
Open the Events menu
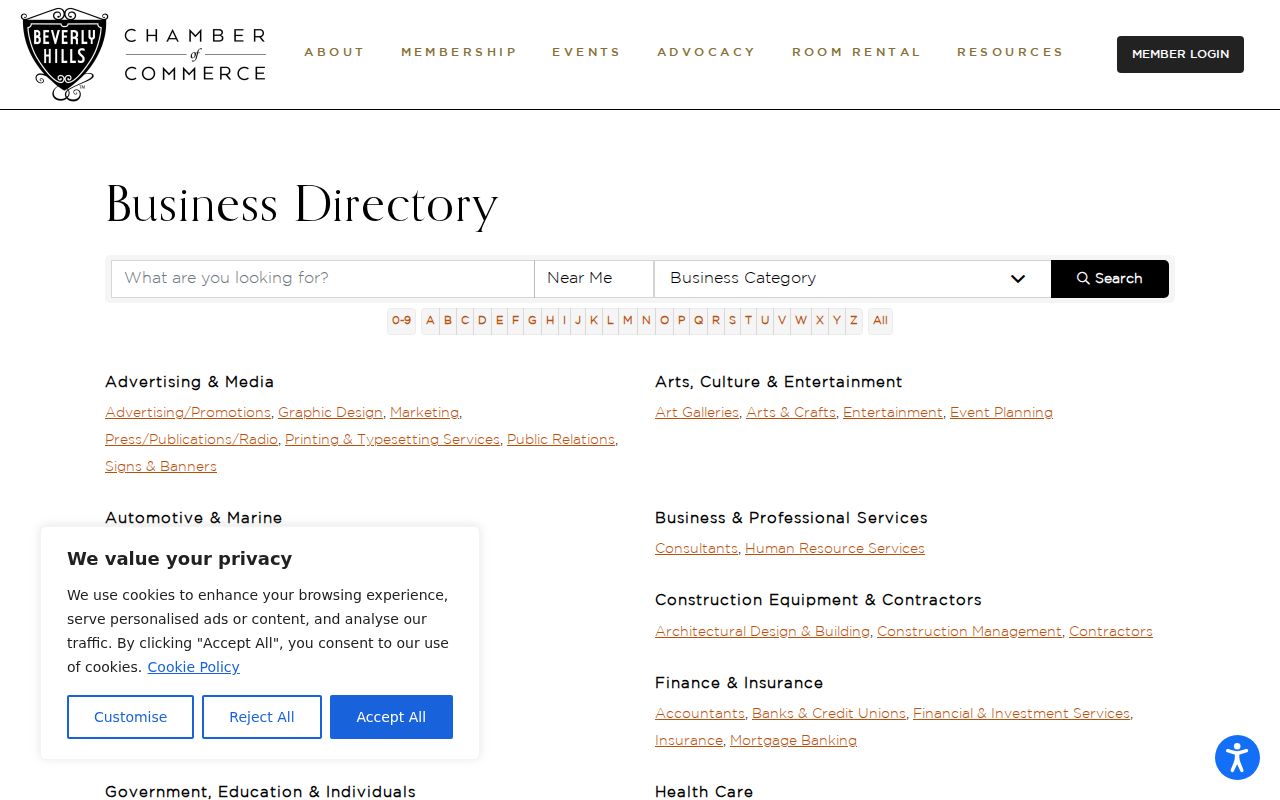pyautogui.click(x=586, y=52)
